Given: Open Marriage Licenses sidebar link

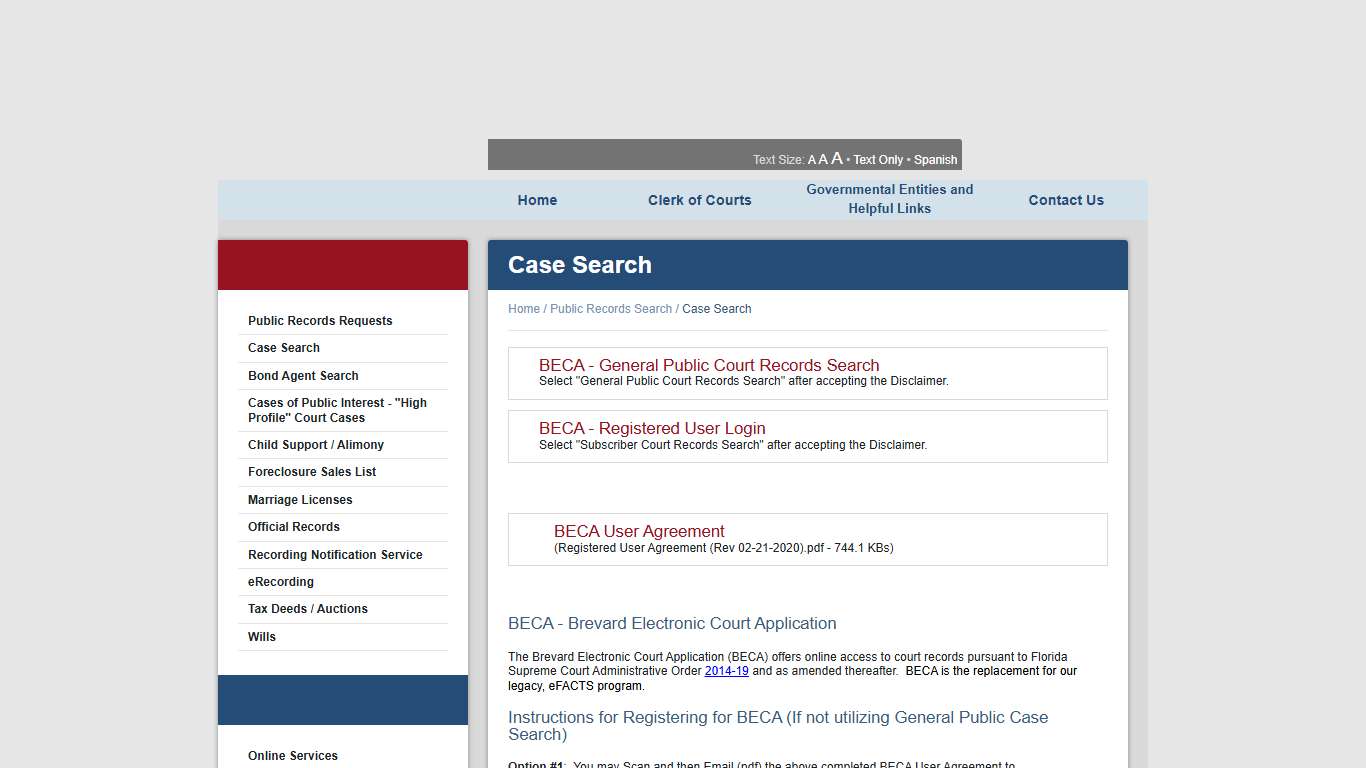Looking at the screenshot, I should click(x=300, y=499).
